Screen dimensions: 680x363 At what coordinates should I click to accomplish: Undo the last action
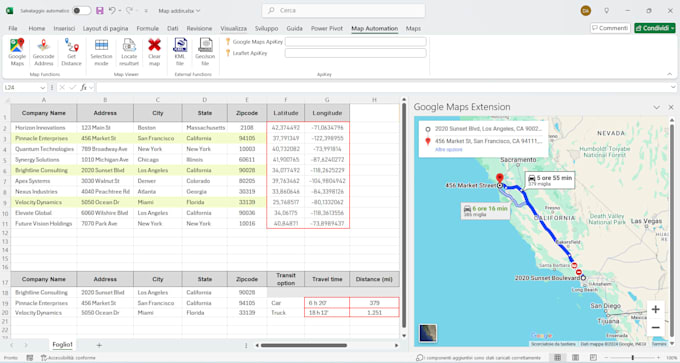point(112,10)
